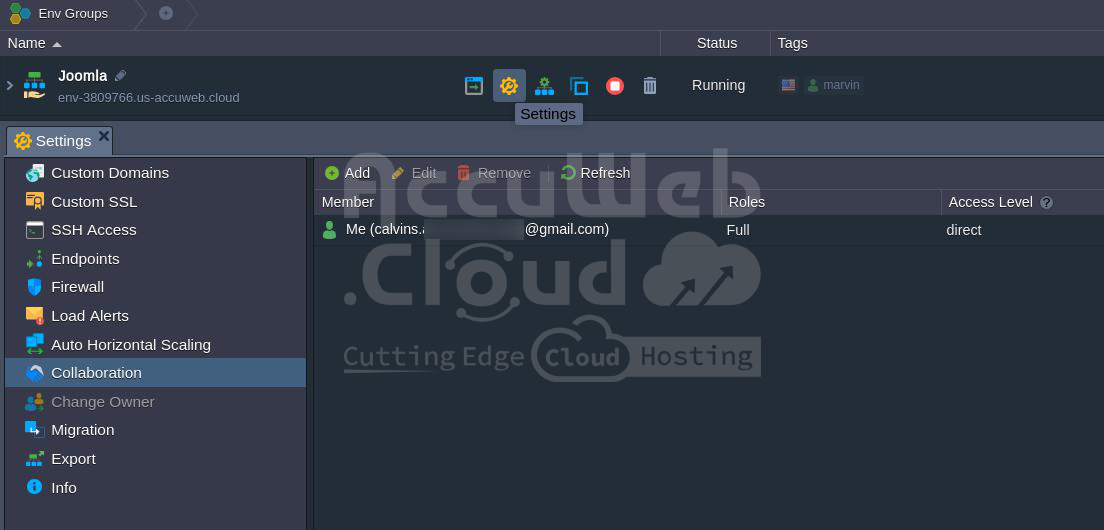This screenshot has height=530, width=1104.
Task: Click the Settings gear icon for Joomla
Action: (x=509, y=86)
